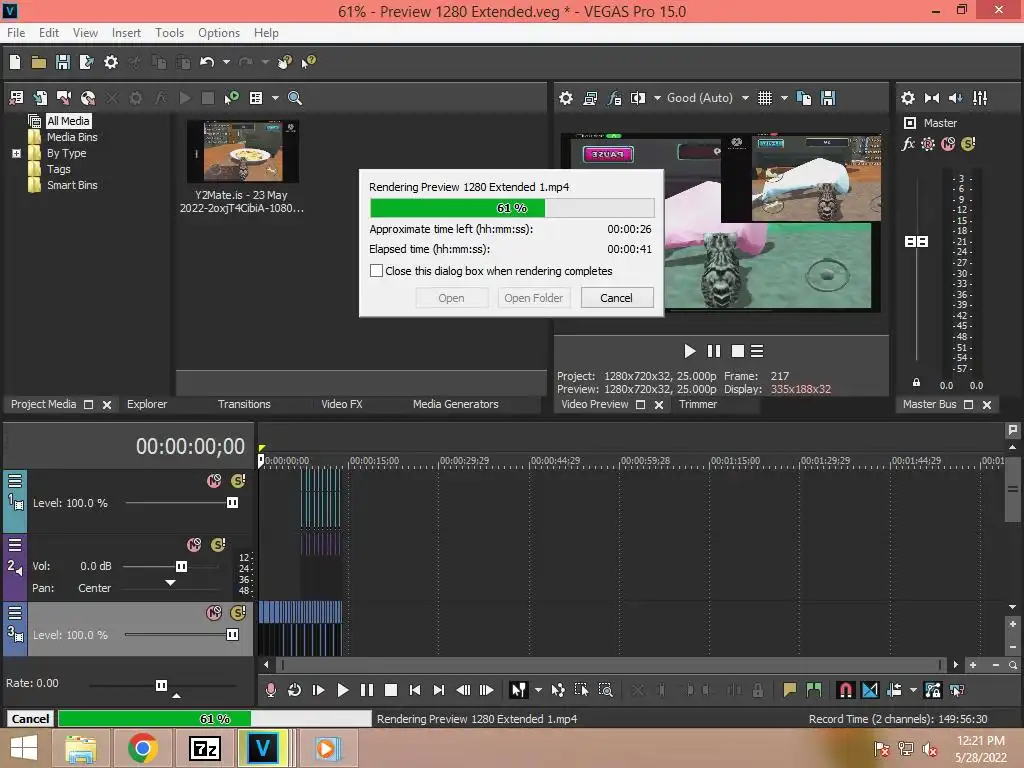Screen dimensions: 1024x768
Task: Cancel rendering in the dialog box
Action: pos(616,298)
